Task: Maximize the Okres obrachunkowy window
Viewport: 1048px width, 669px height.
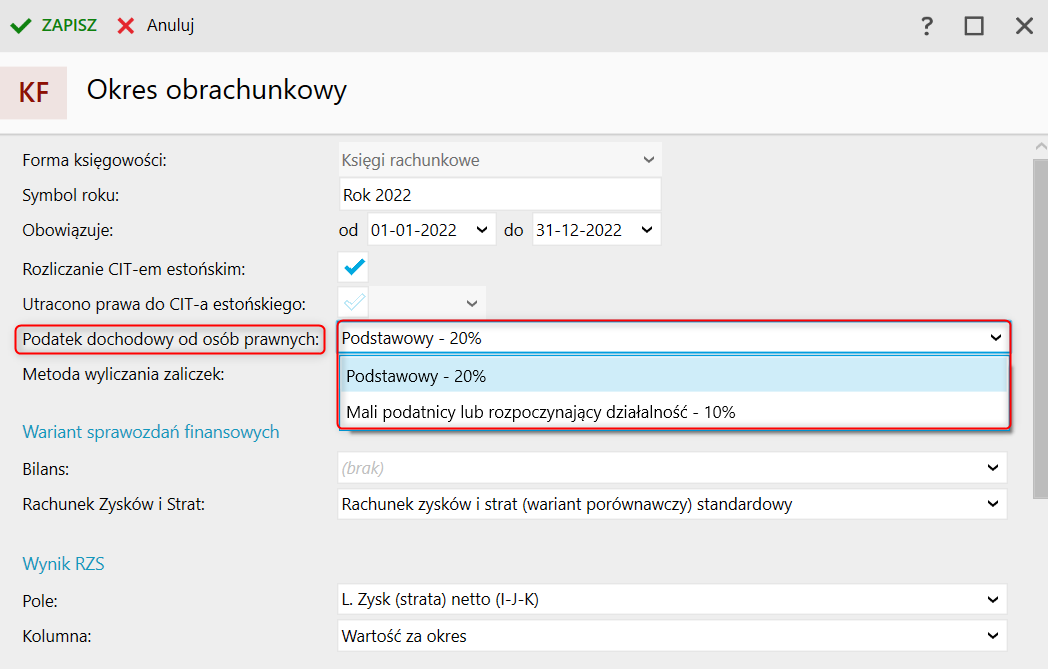Action: (x=974, y=26)
